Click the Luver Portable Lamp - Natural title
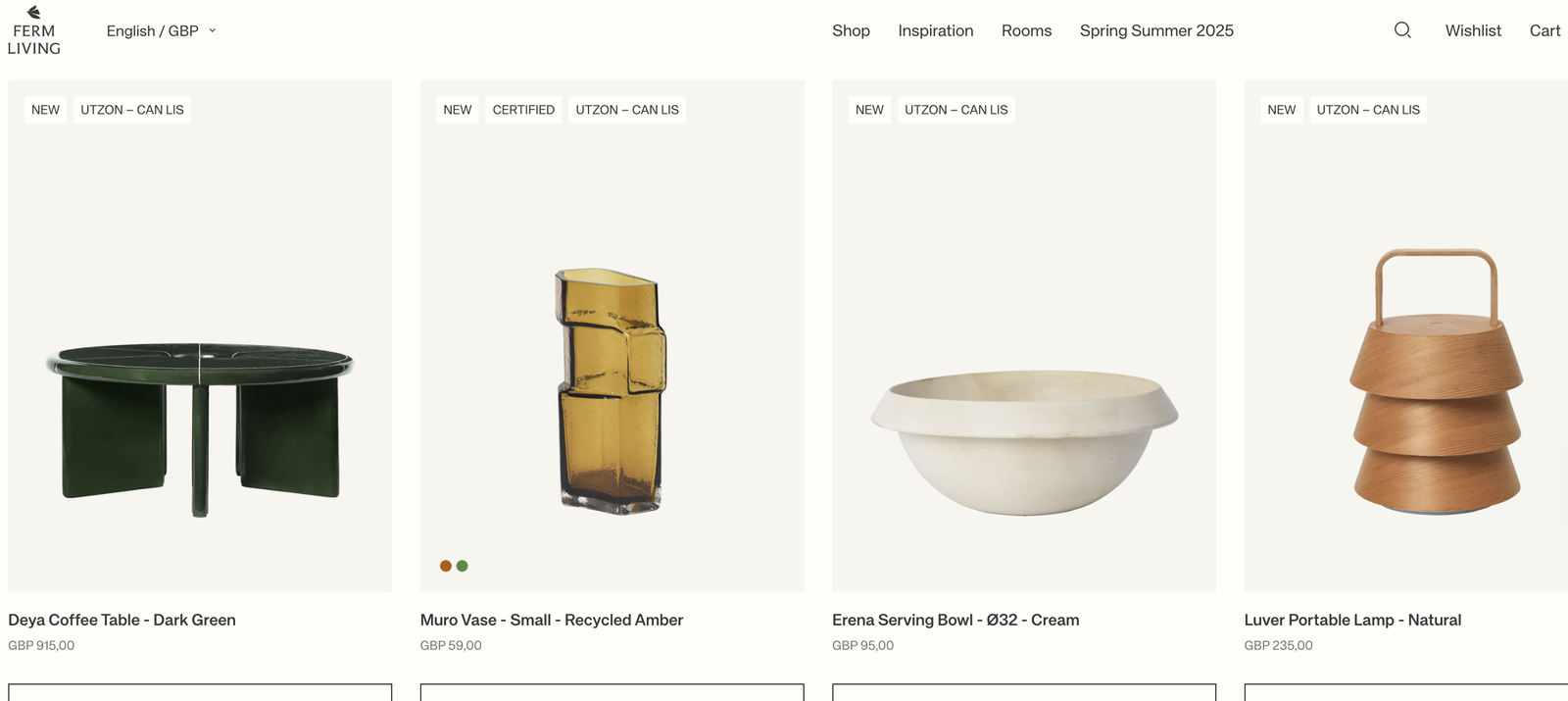This screenshot has width=1568, height=701. click(x=1351, y=620)
